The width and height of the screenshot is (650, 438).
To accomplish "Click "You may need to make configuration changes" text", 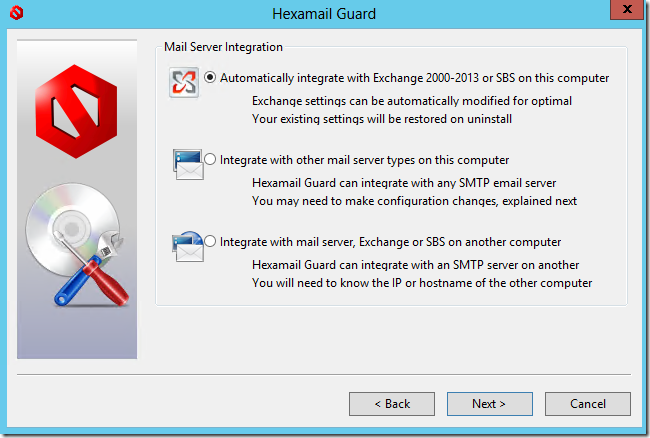I will point(376,201).
